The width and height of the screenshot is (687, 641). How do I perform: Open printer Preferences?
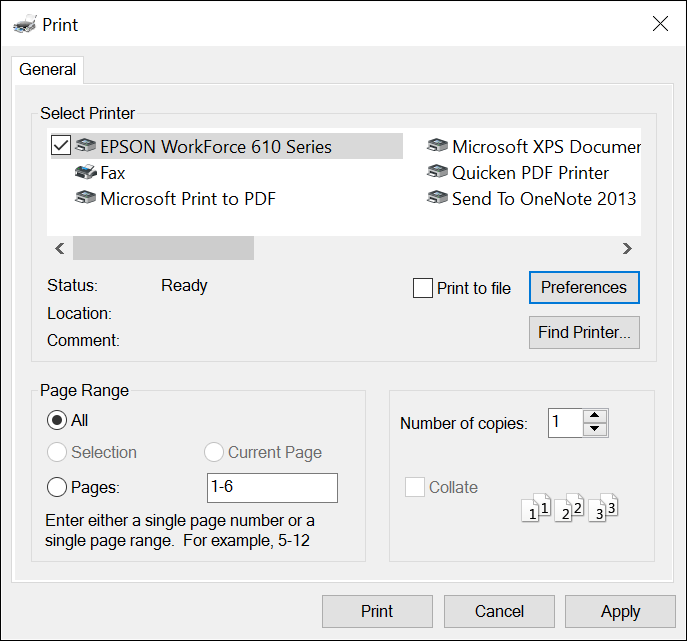[584, 287]
